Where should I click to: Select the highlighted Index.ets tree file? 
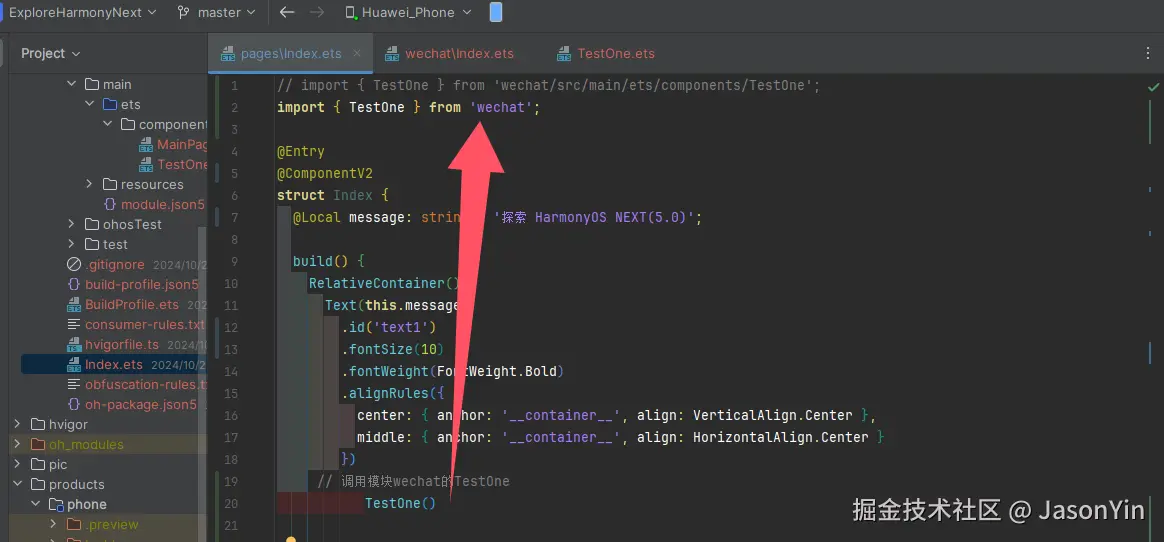113,365
